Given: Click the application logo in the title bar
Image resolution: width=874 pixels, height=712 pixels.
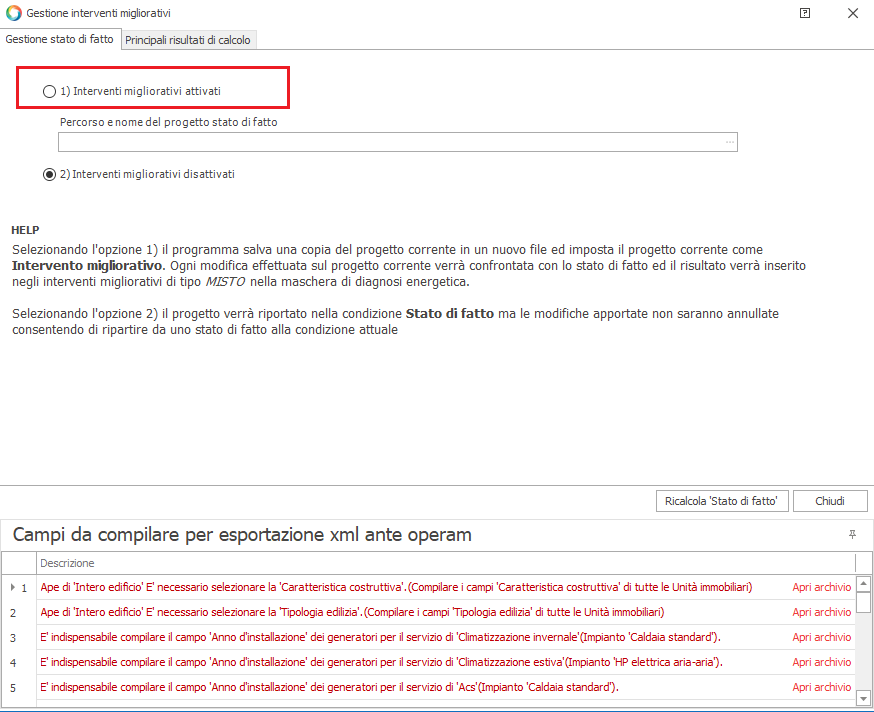Looking at the screenshot, I should (13, 13).
